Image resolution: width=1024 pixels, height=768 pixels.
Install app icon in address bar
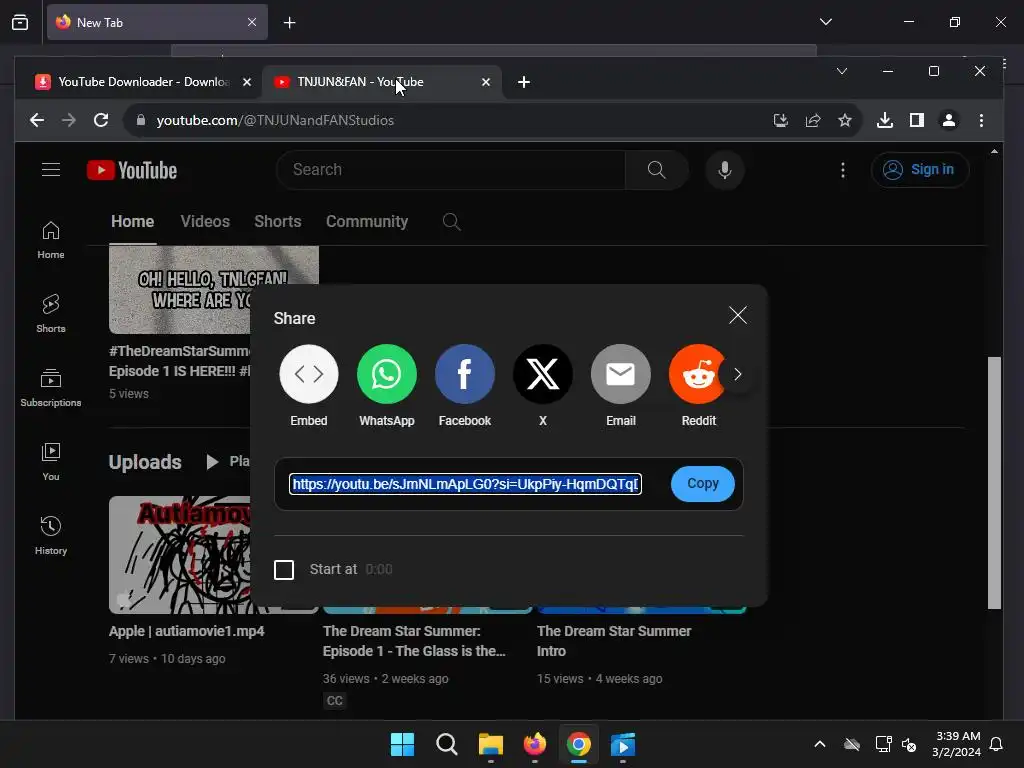[780, 120]
